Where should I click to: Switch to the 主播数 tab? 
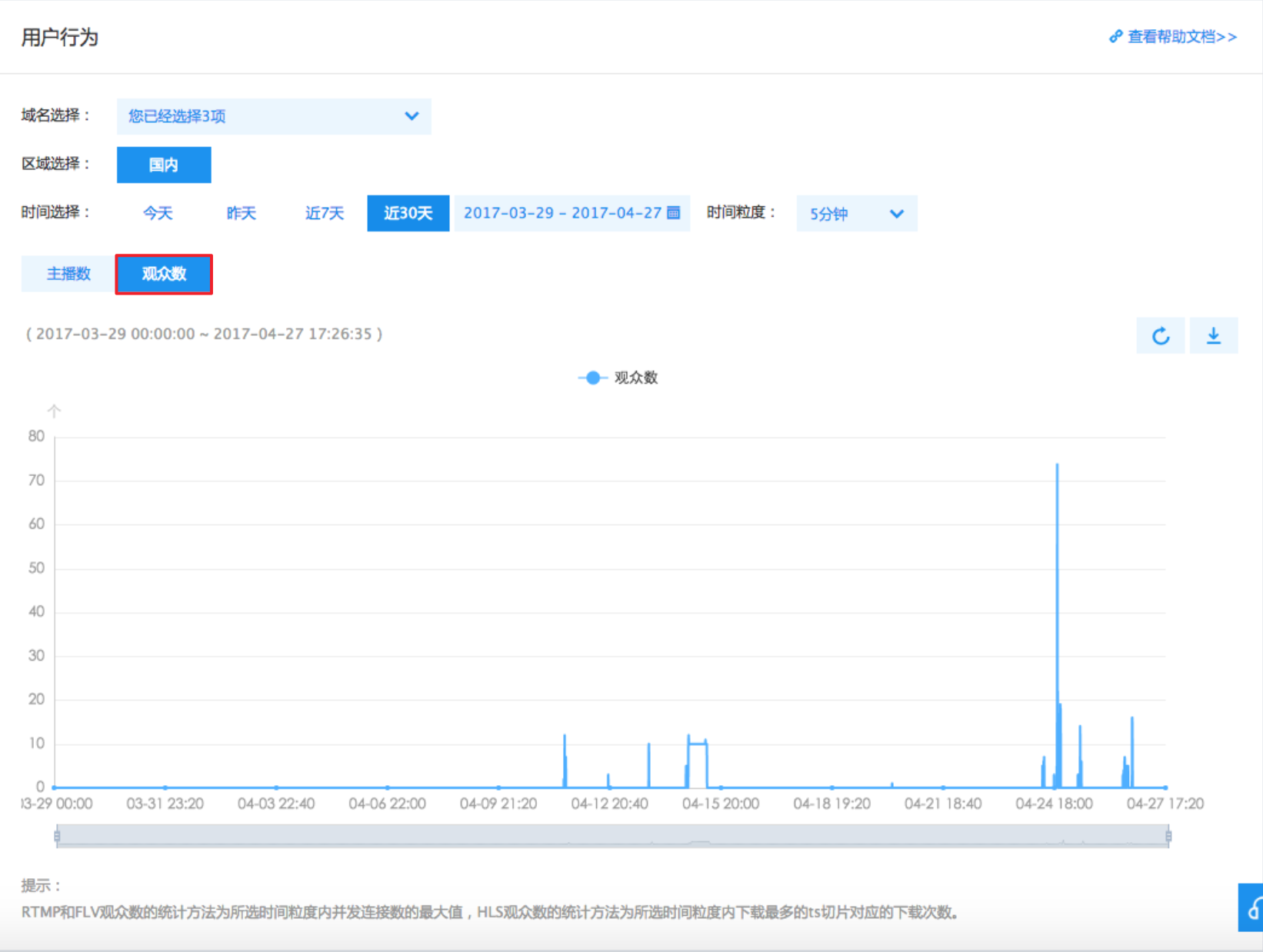(68, 274)
